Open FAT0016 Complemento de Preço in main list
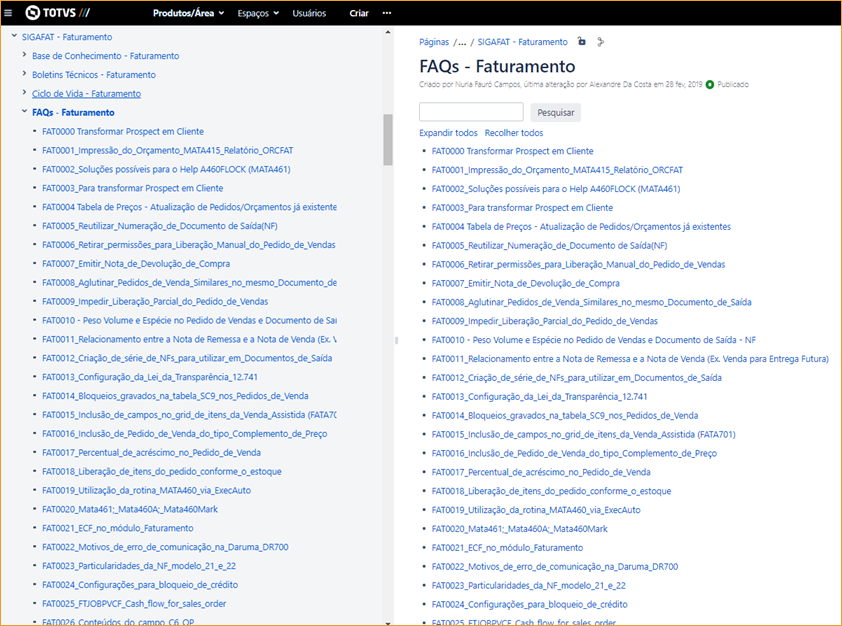This screenshot has width=842, height=626. (575, 454)
